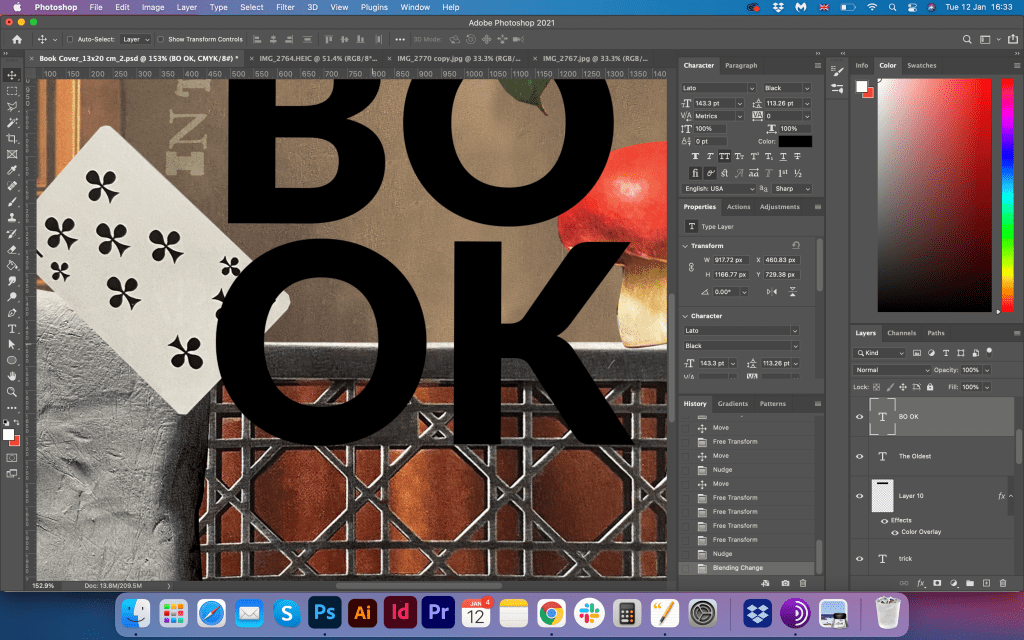Click the All Caps text style icon
Viewport: 1024px width, 640px height.
pyautogui.click(x=725, y=157)
